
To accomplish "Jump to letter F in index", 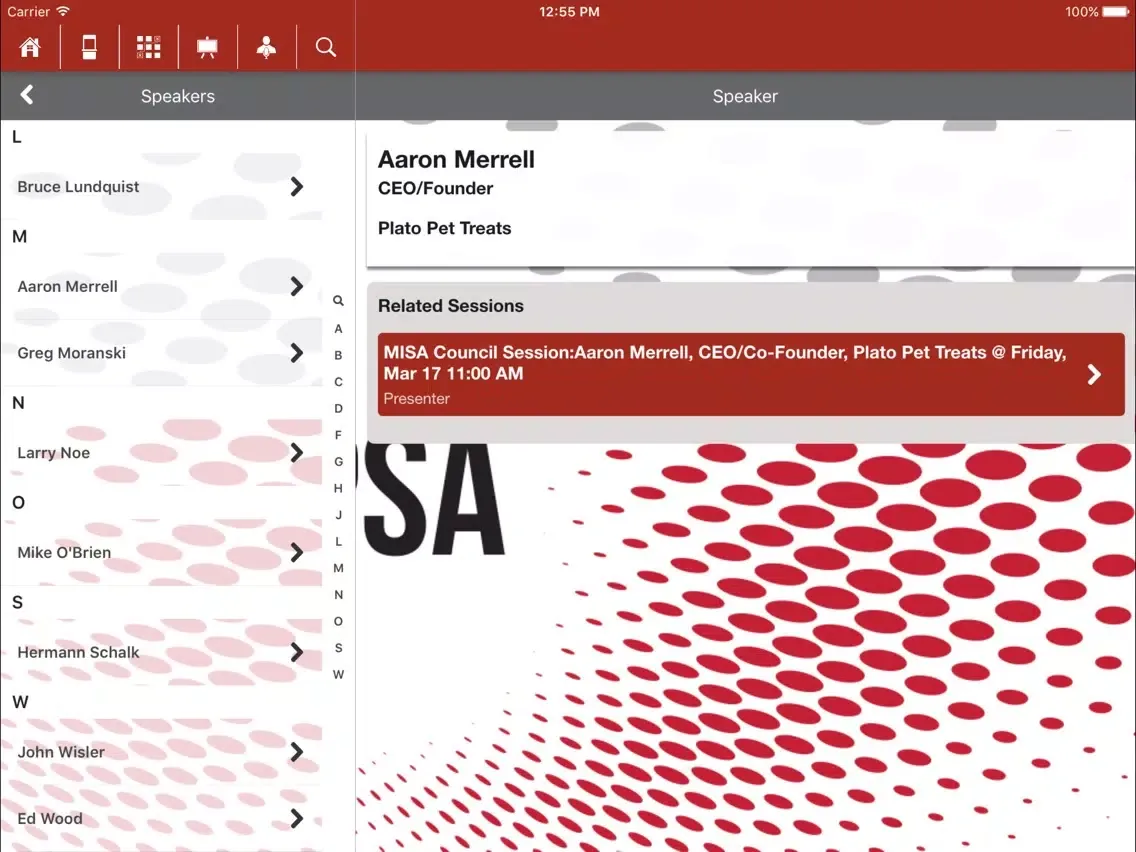I will point(338,435).
